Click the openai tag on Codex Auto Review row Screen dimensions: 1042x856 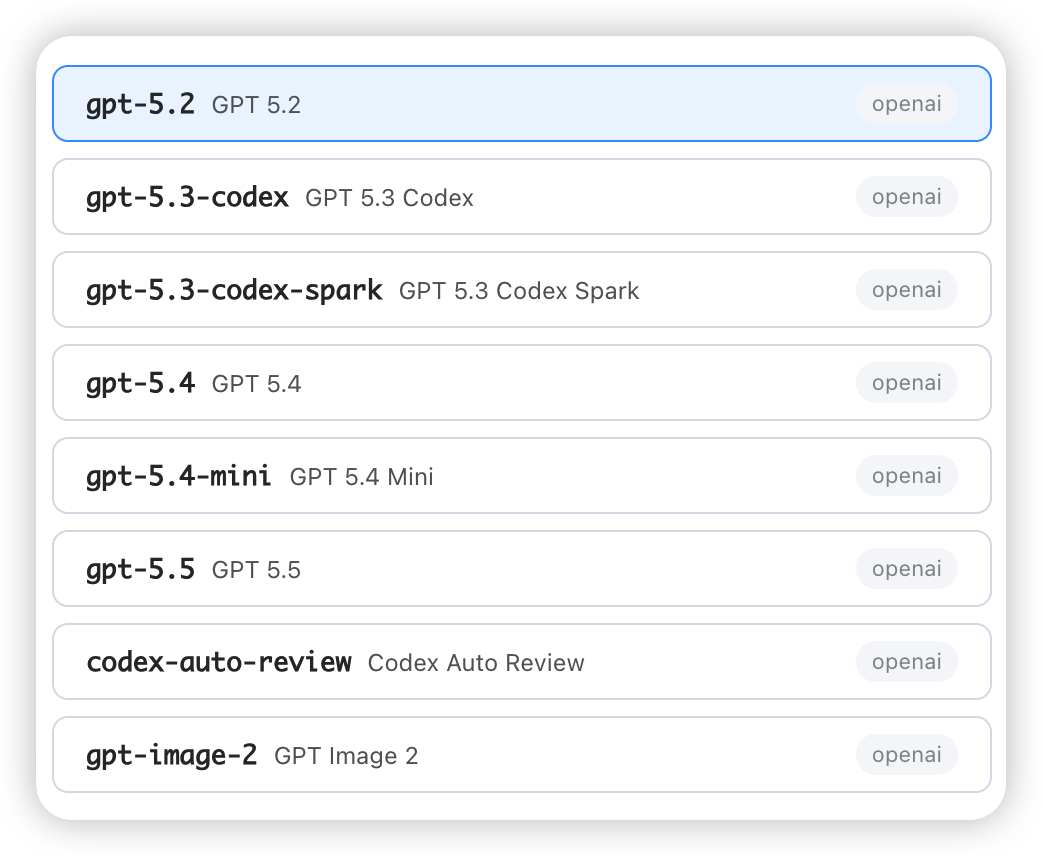pyautogui.click(x=906, y=662)
